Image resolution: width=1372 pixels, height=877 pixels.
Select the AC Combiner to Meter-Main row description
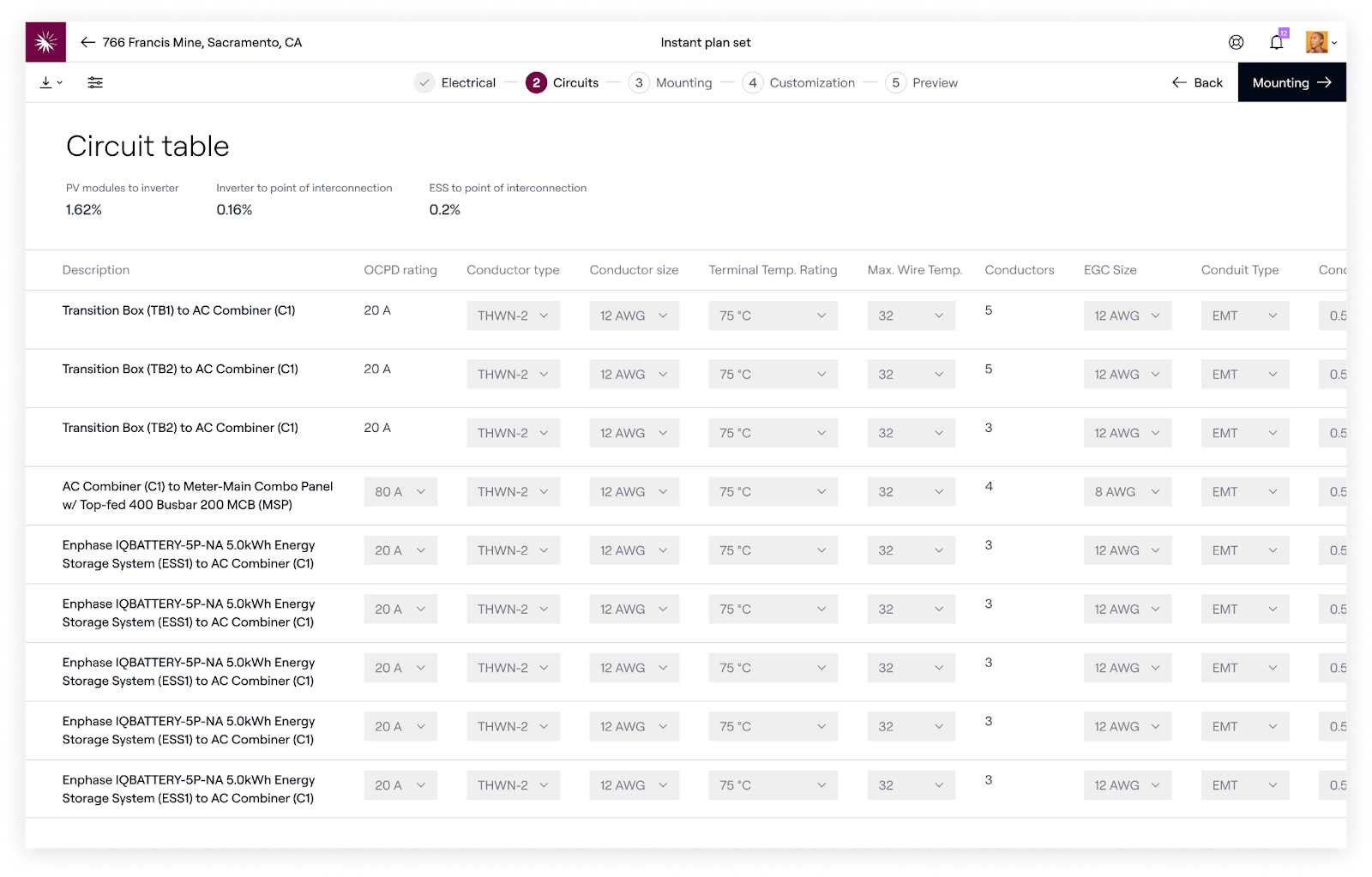tap(197, 496)
